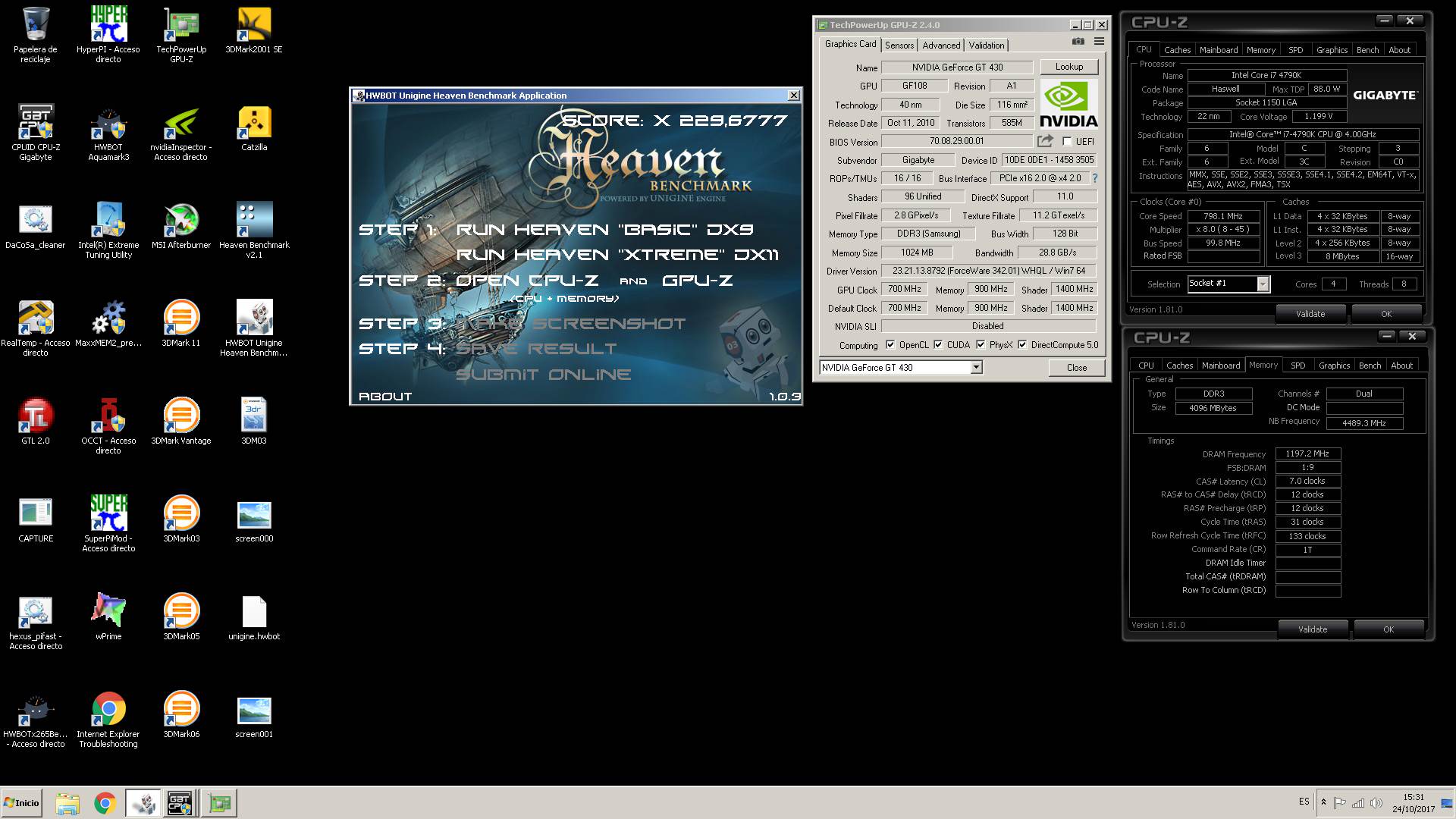Select the nvidiaInspector desktop shortcut

(181, 132)
